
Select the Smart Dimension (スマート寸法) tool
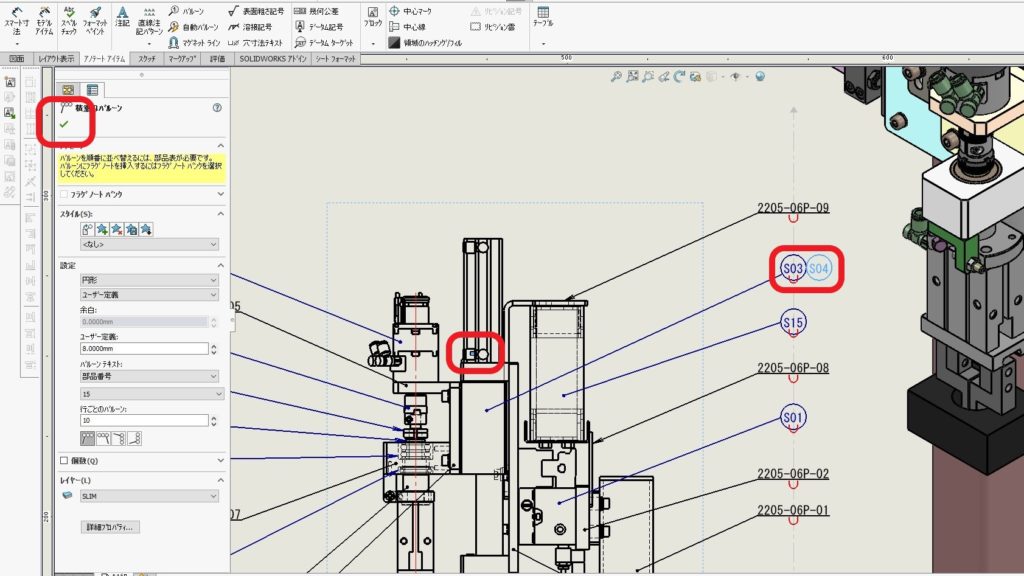click(16, 18)
